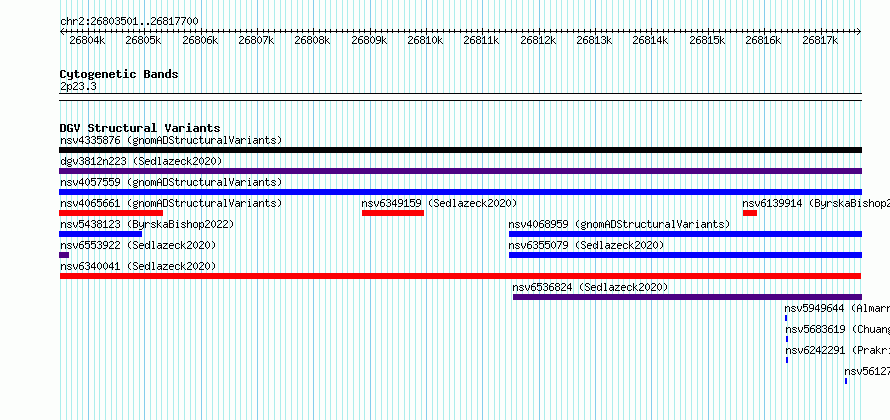
Task: Click the 26814k ruler tick label
Action: pyautogui.click(x=650, y=40)
